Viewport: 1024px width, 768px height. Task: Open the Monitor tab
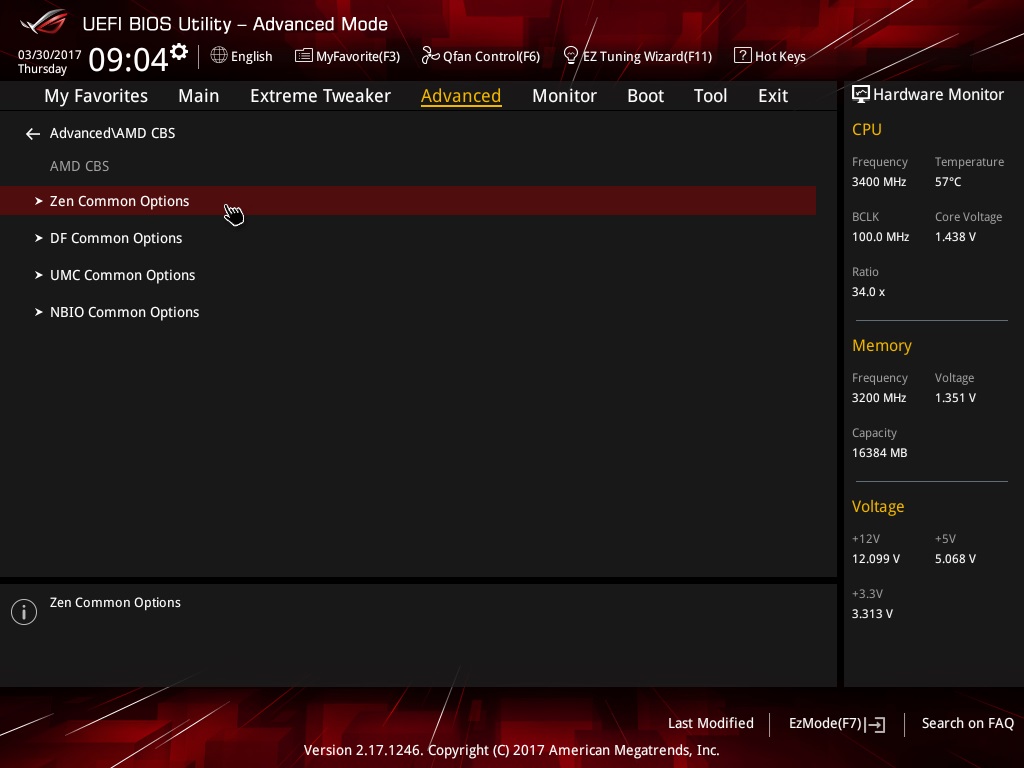tap(564, 96)
